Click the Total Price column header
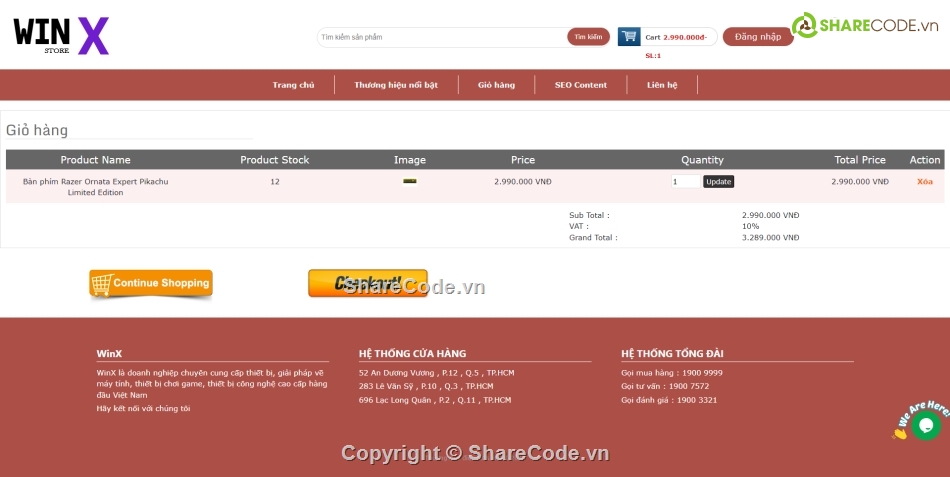 click(860, 160)
